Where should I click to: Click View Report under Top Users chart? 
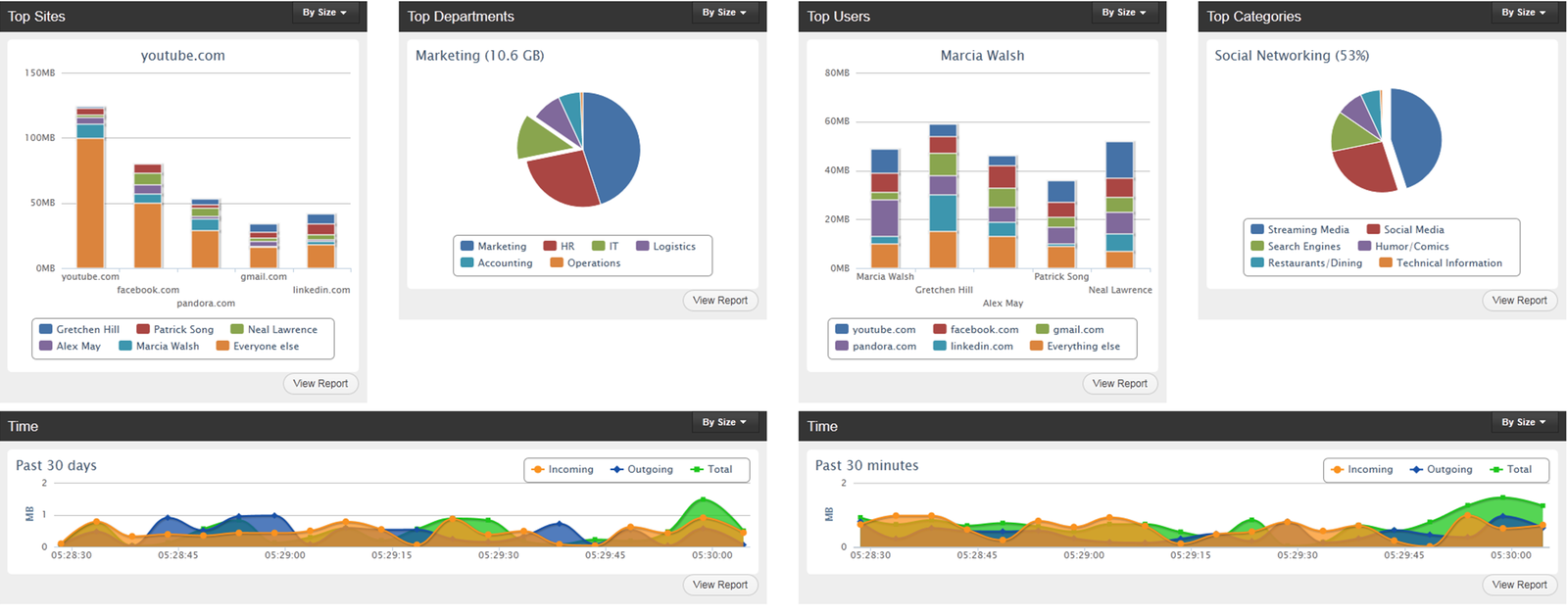[x=1120, y=384]
